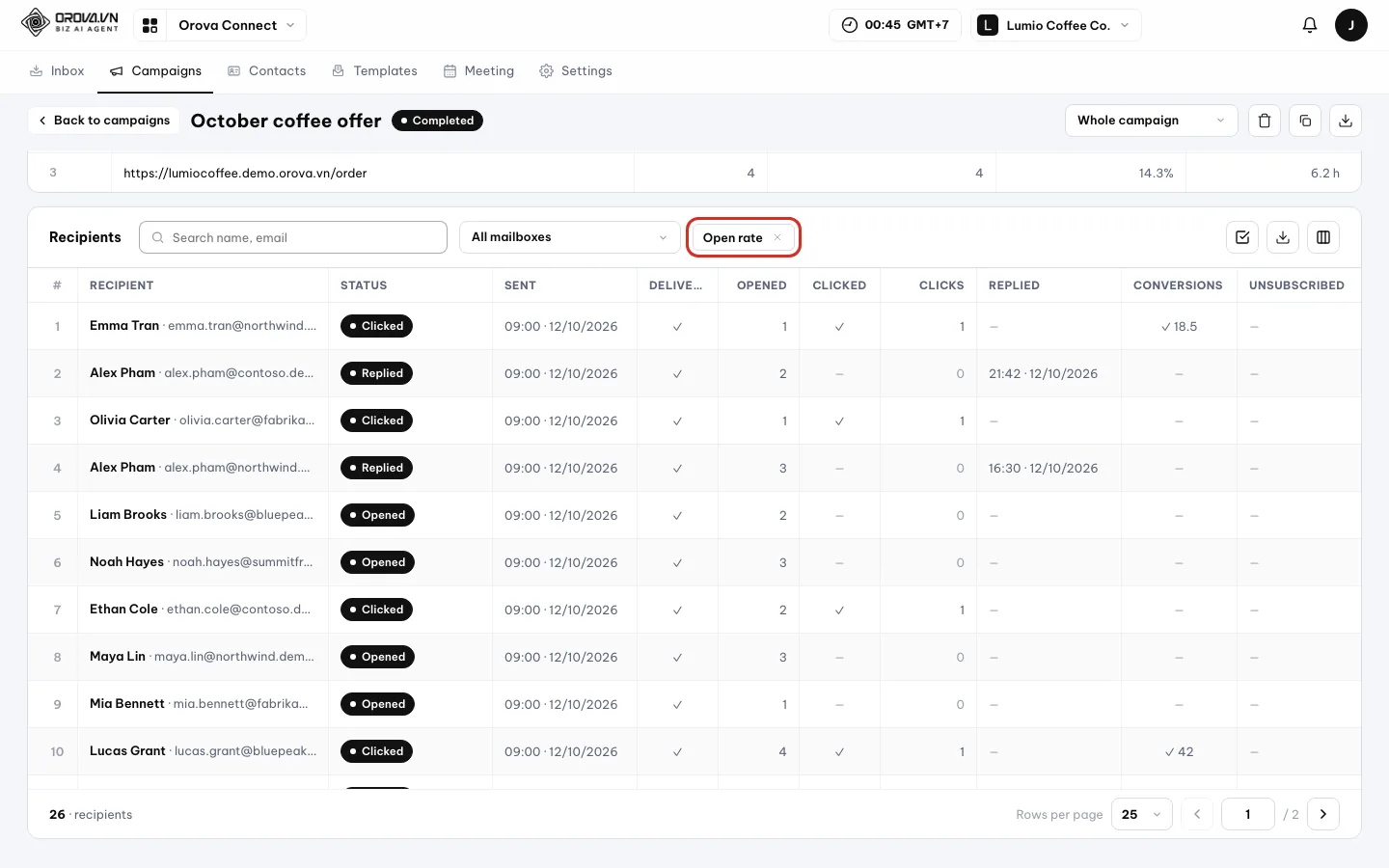This screenshot has width=1389, height=868.
Task: Duplicate campaign using the copy icon
Action: click(1305, 121)
